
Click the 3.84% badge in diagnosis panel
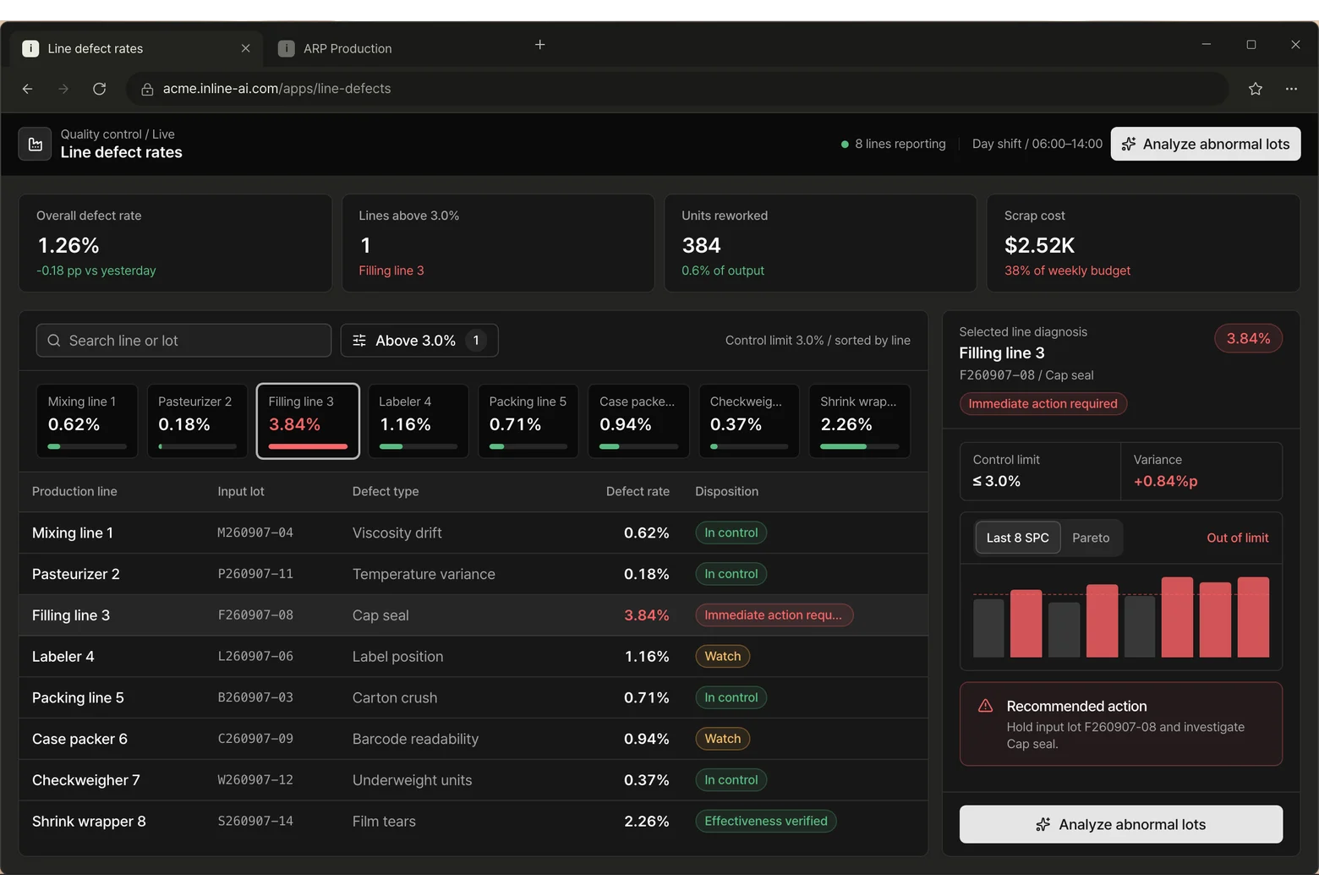pyautogui.click(x=1248, y=339)
